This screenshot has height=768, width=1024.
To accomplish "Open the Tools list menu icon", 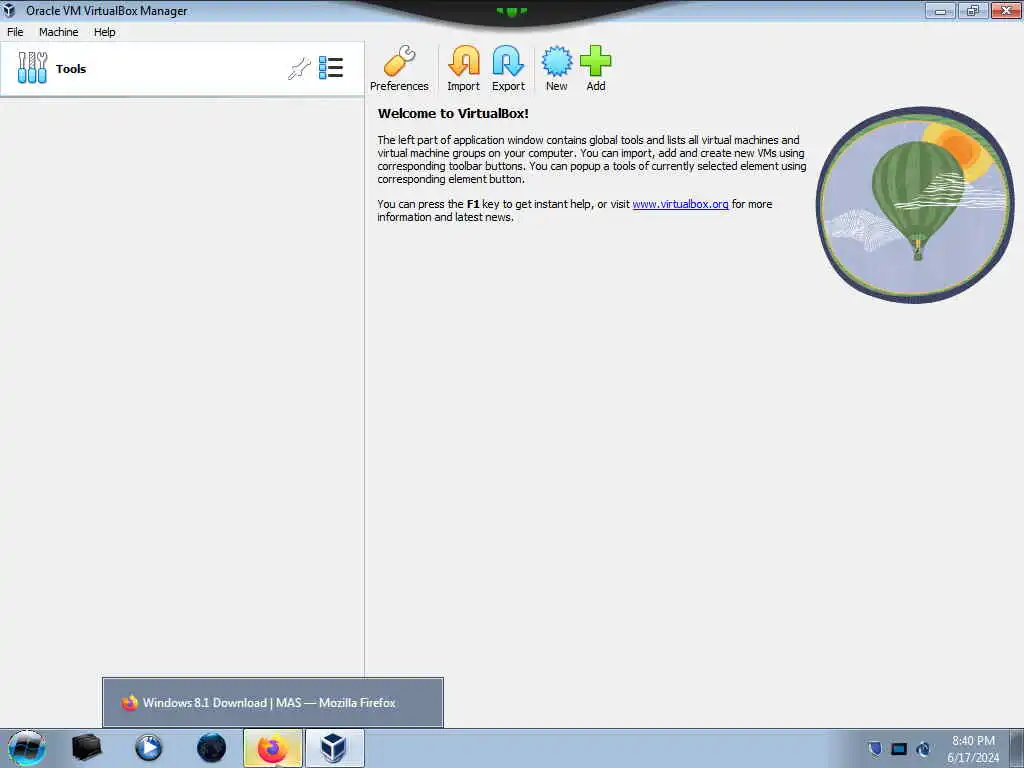I will coord(331,68).
